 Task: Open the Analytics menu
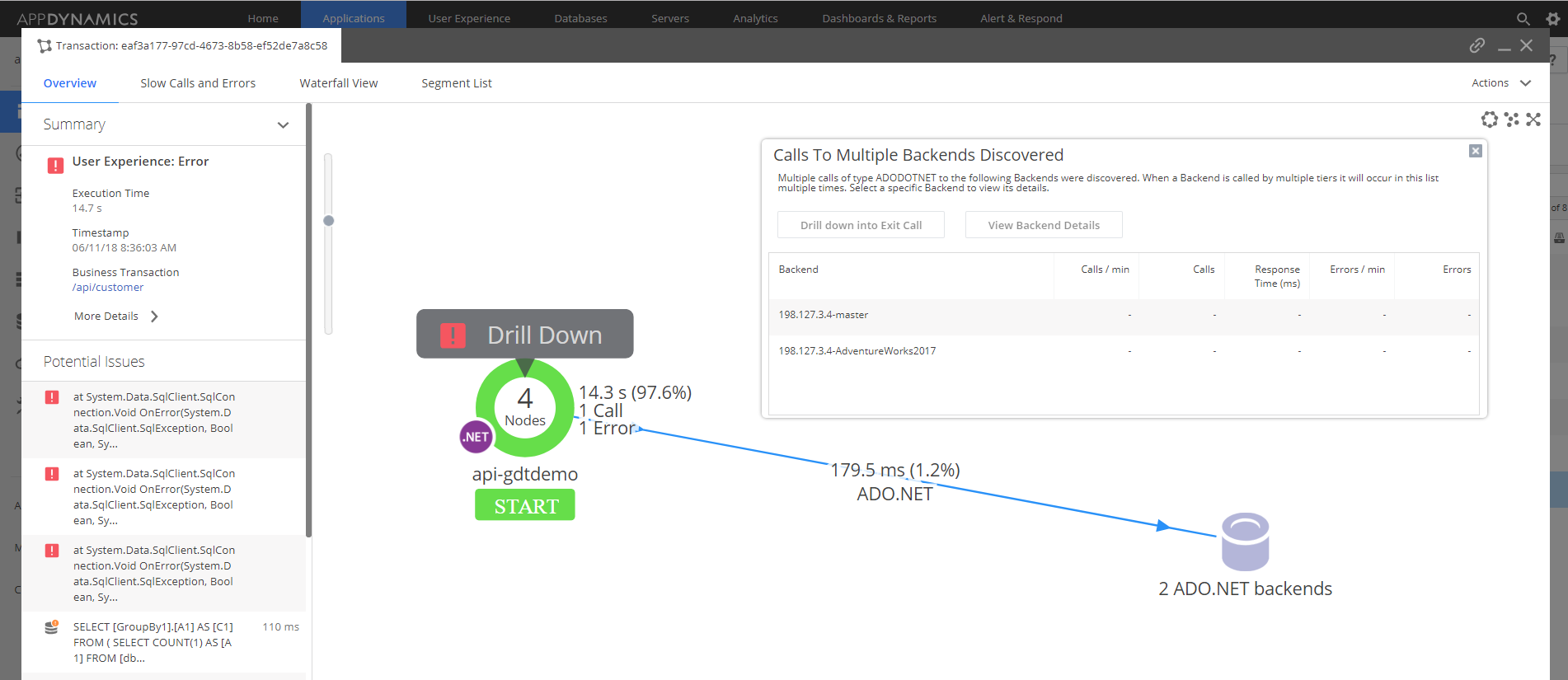[755, 18]
